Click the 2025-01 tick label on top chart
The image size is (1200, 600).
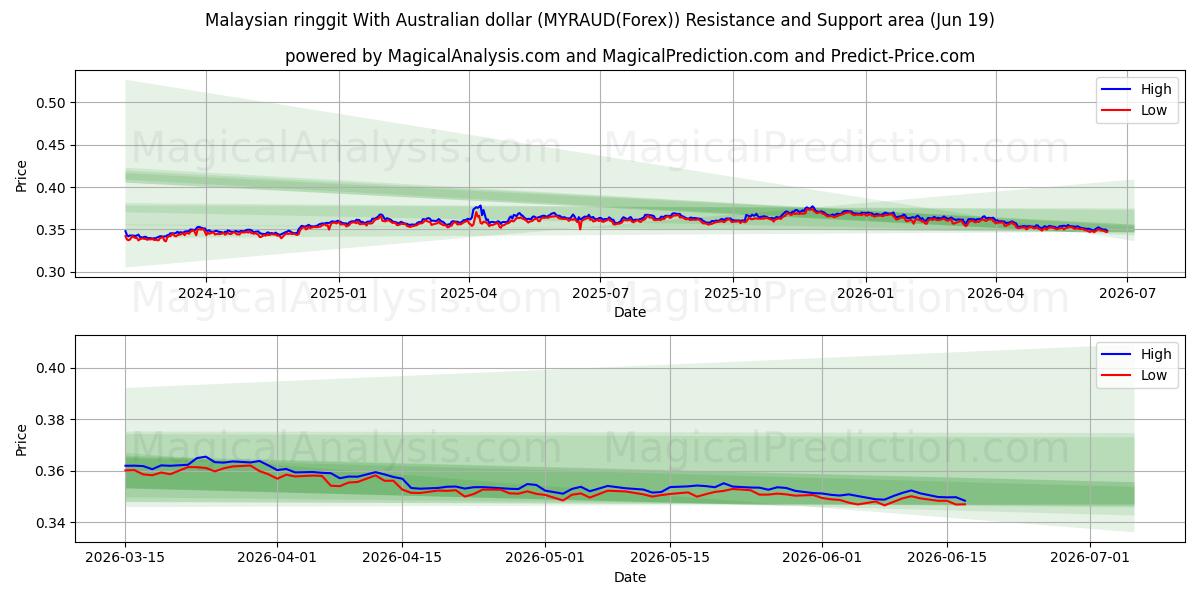[338, 293]
